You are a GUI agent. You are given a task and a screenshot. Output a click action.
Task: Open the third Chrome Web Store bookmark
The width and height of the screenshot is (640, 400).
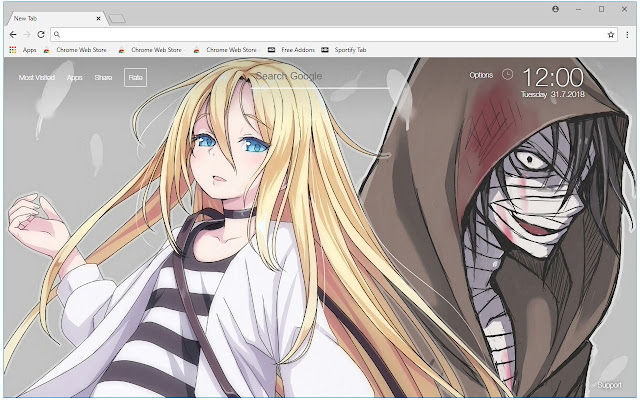coord(225,50)
